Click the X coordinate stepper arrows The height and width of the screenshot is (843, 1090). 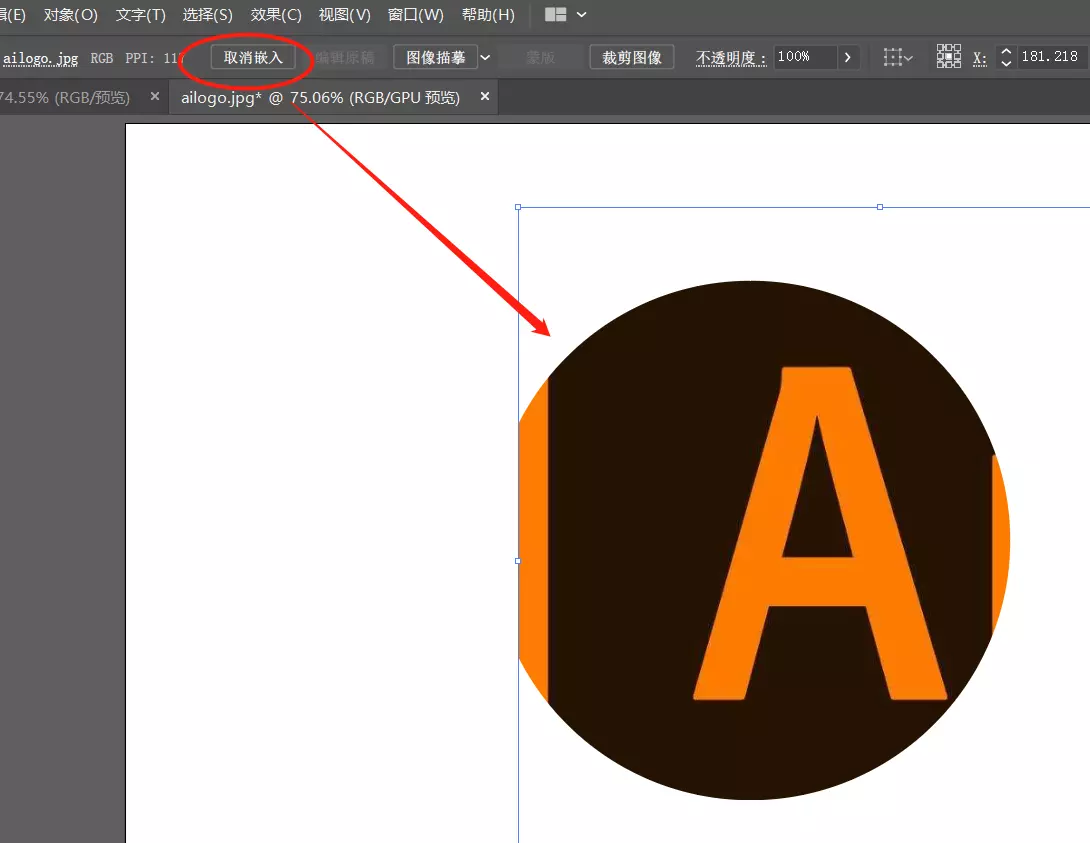point(1006,57)
